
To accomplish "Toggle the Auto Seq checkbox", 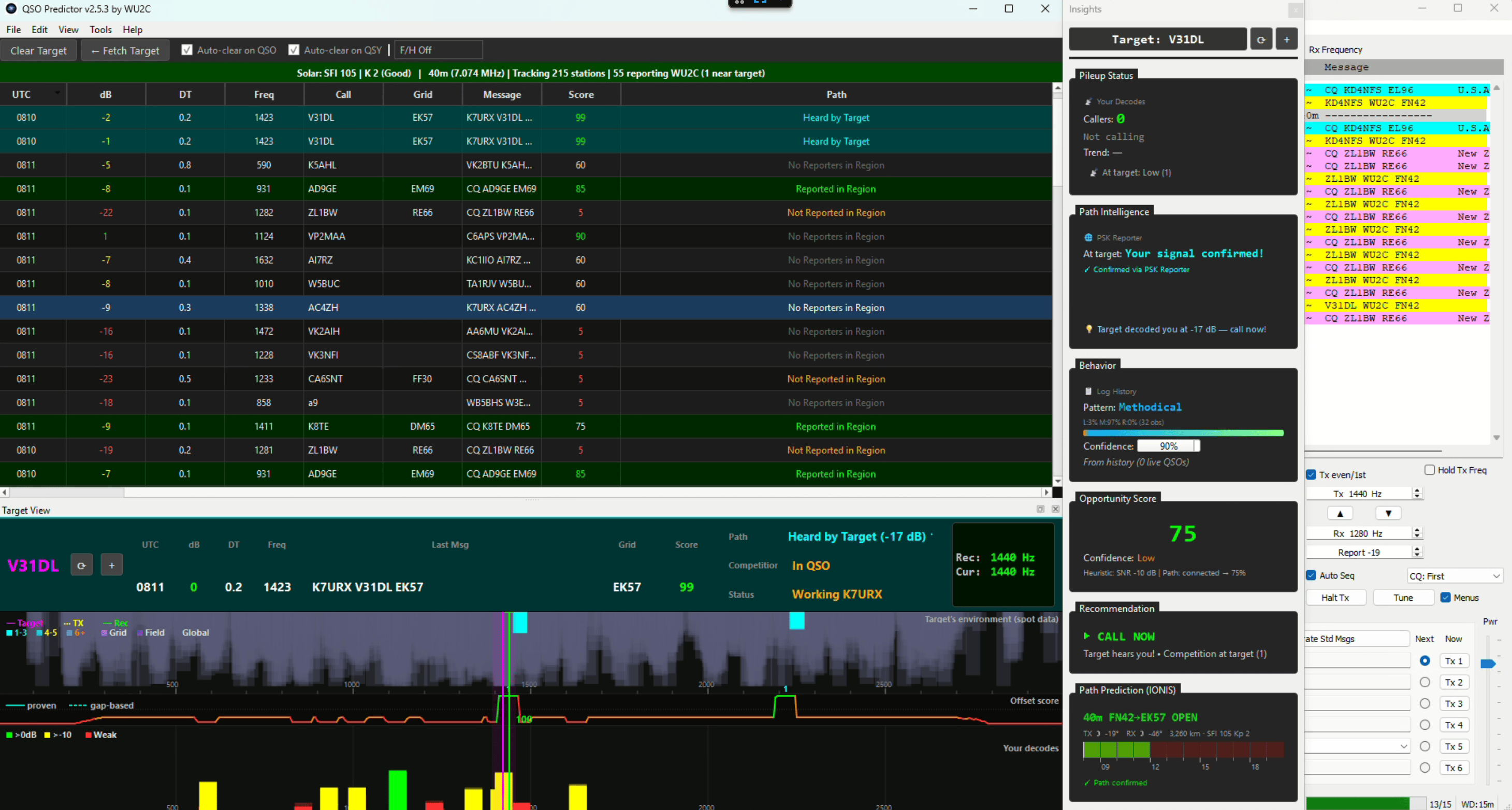I will (x=1311, y=575).
